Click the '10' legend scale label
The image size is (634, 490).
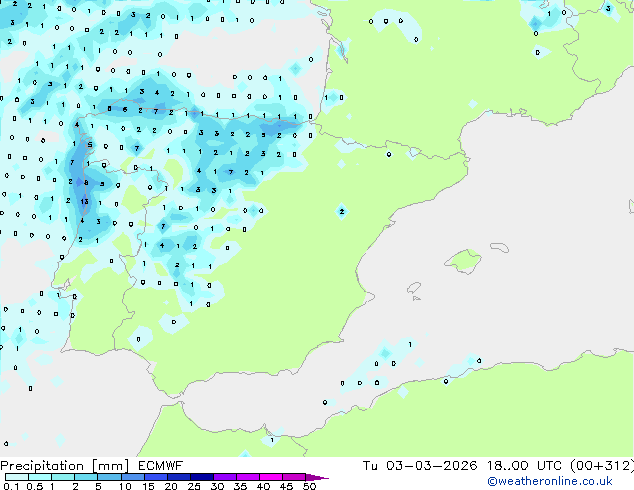125,486
